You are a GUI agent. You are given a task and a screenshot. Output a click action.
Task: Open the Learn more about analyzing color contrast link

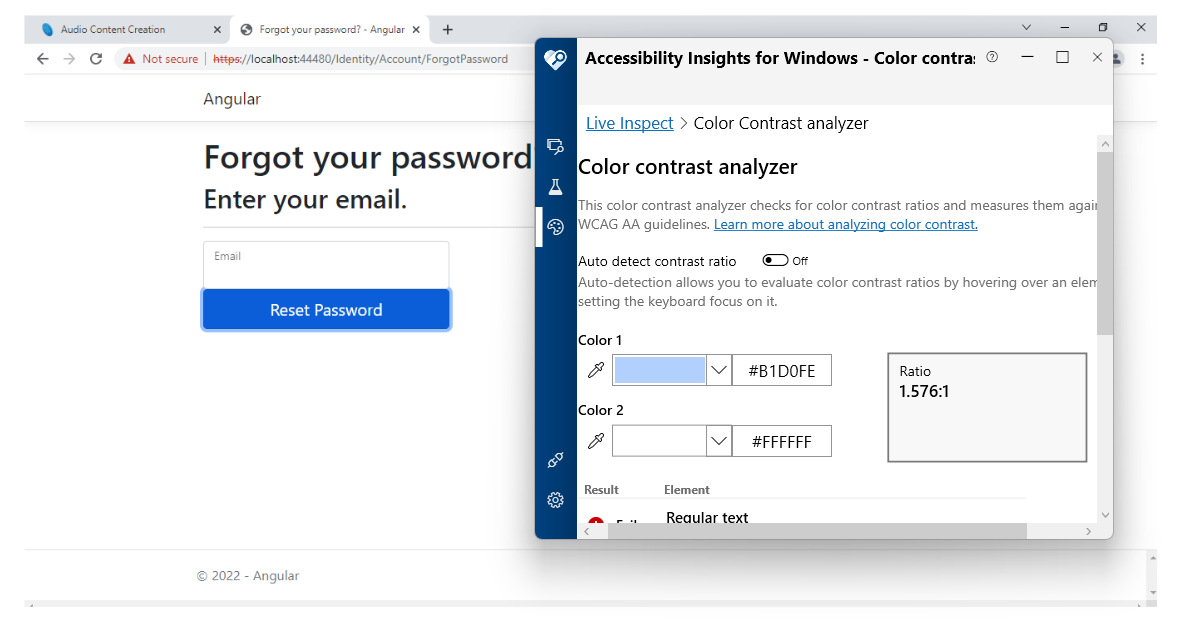tap(845, 223)
